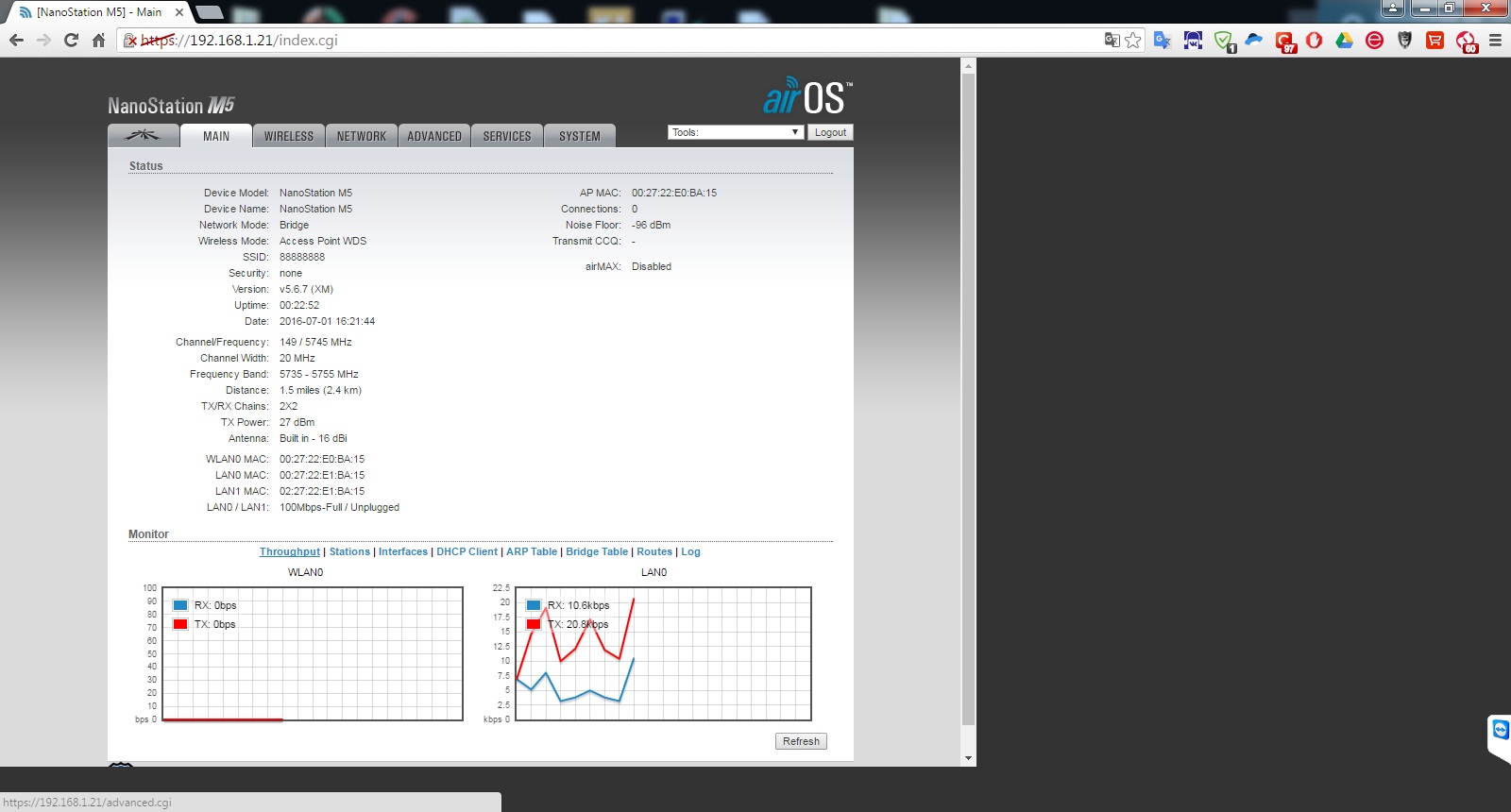The height and width of the screenshot is (812, 1511).
Task: Open Google Translate extension icon
Action: tap(1163, 41)
